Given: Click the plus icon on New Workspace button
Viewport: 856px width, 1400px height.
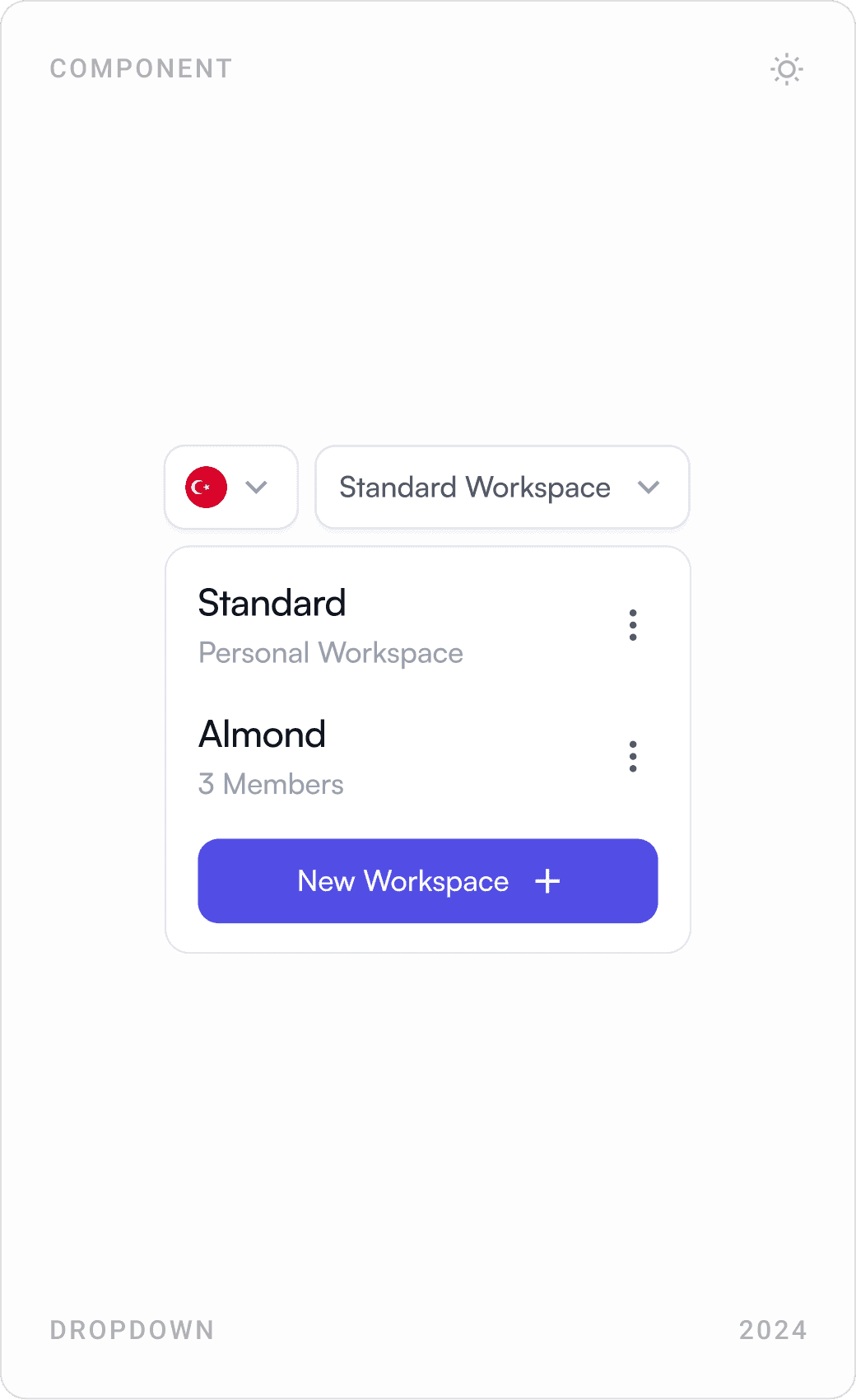Looking at the screenshot, I should 547,881.
